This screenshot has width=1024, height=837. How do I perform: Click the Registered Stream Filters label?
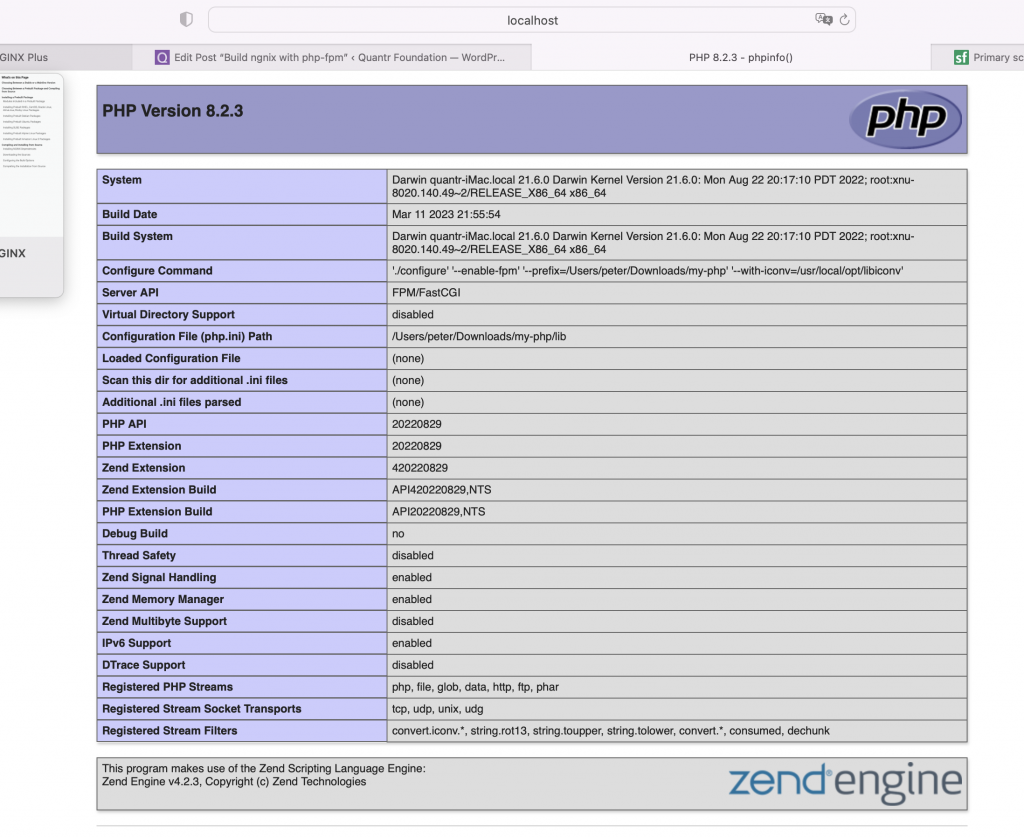point(169,731)
